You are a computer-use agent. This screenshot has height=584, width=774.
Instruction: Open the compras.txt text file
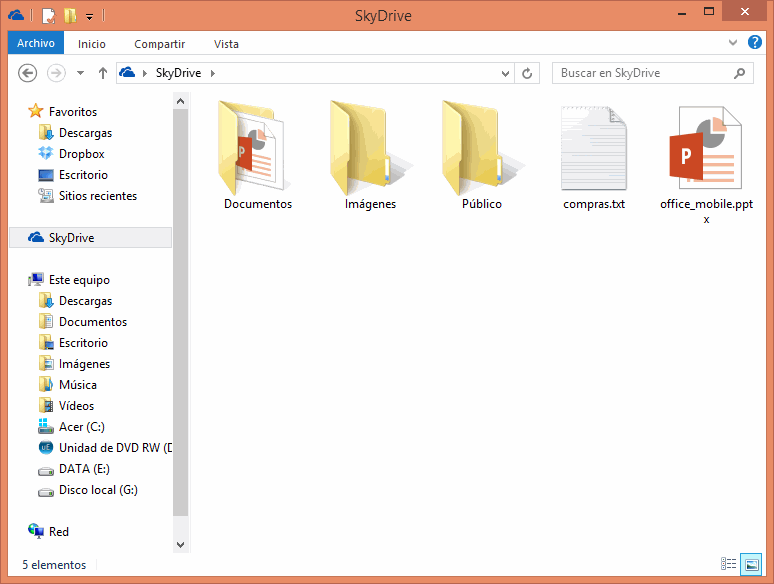click(x=593, y=148)
